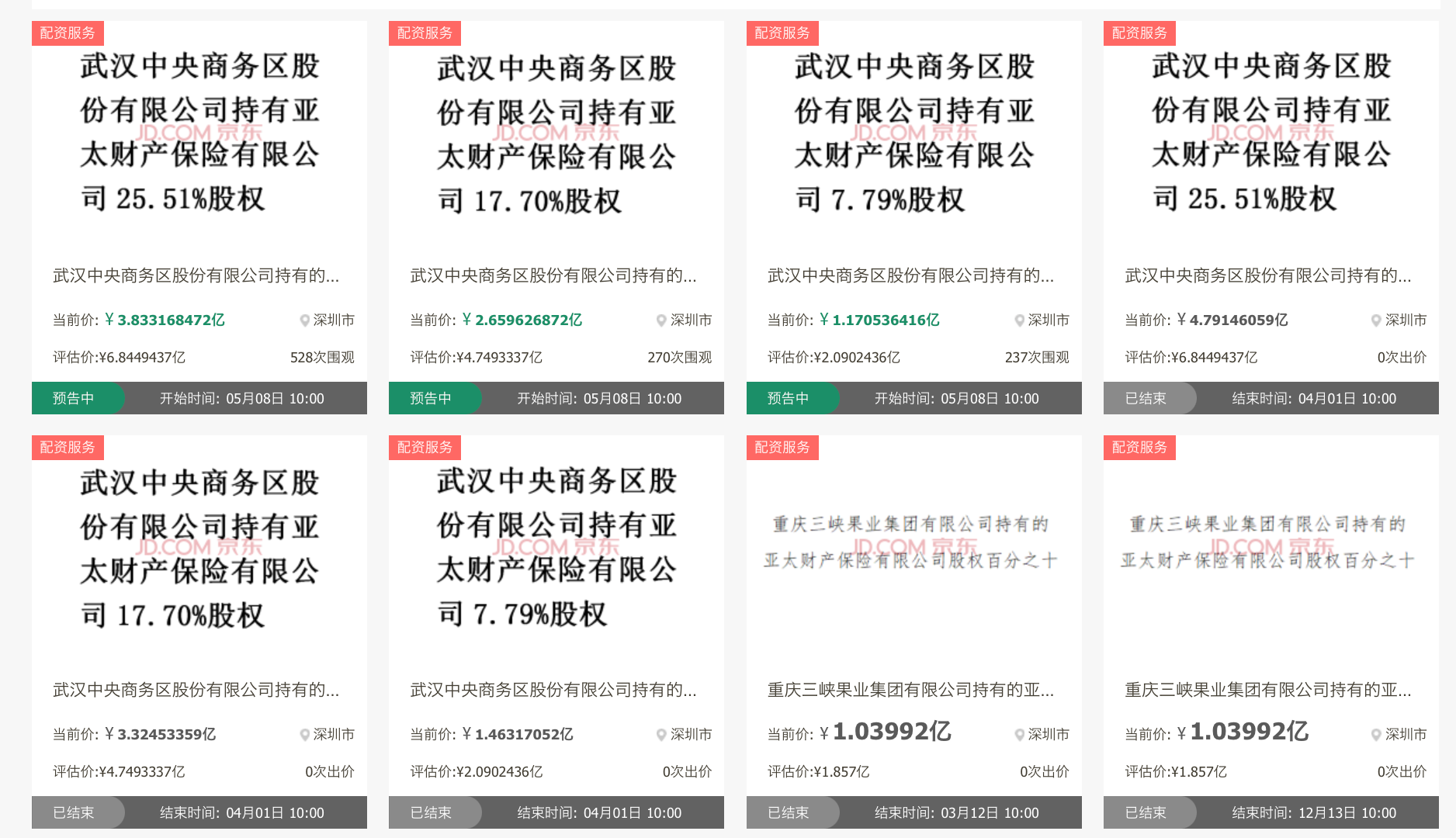
Task: Click 开始时间 05月08日 on 528次围观 card
Action: pos(242,399)
